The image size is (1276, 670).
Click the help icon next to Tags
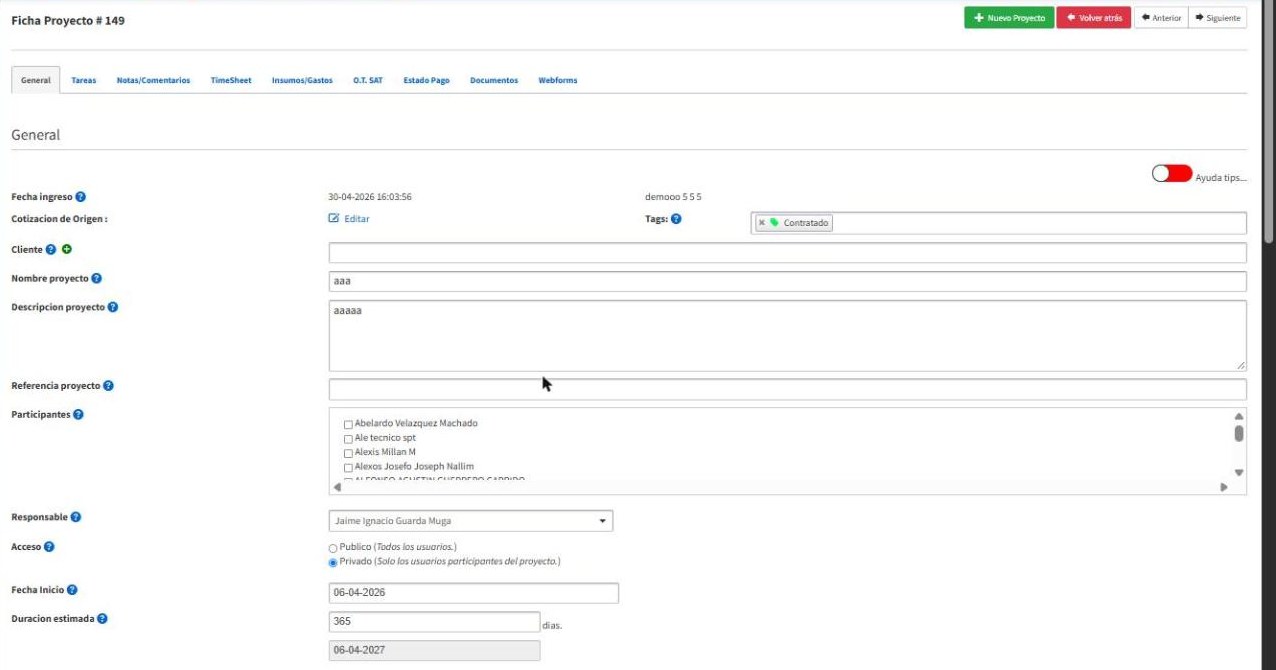point(676,219)
